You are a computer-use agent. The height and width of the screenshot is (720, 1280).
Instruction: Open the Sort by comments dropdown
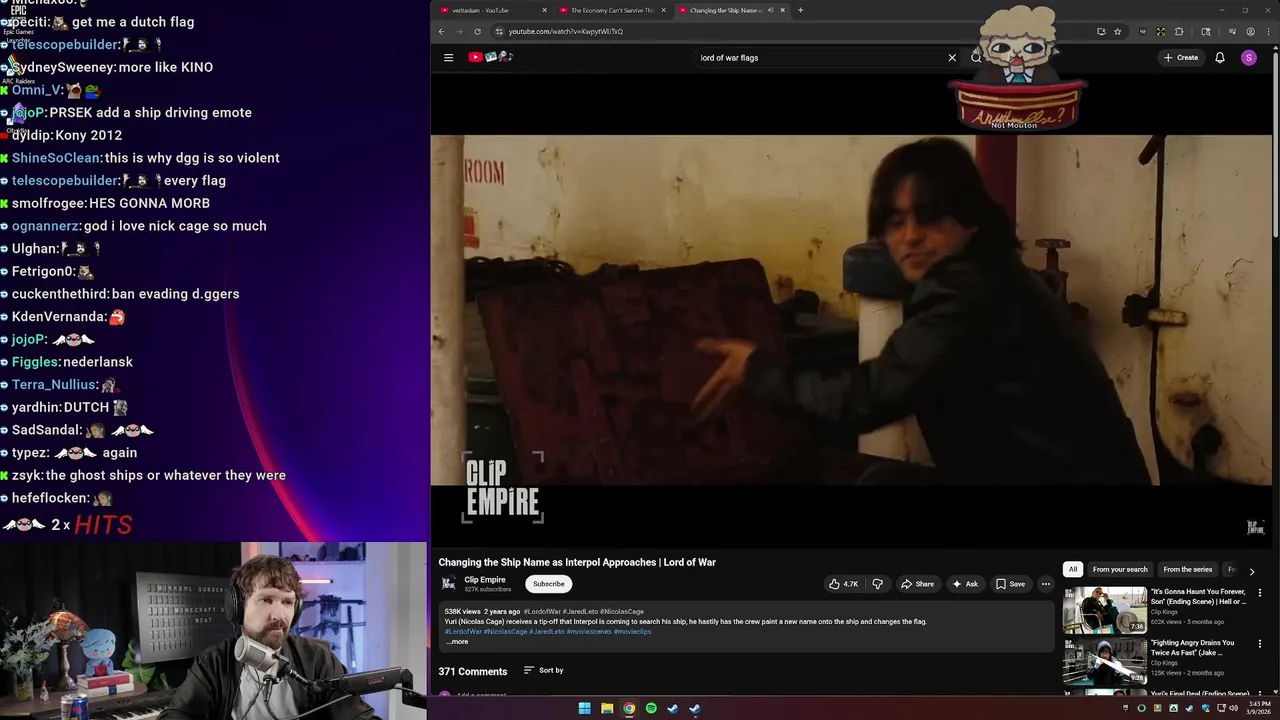(544, 670)
